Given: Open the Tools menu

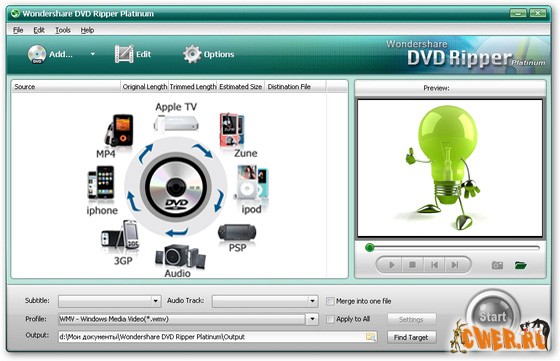Looking at the screenshot, I should 63,30.
